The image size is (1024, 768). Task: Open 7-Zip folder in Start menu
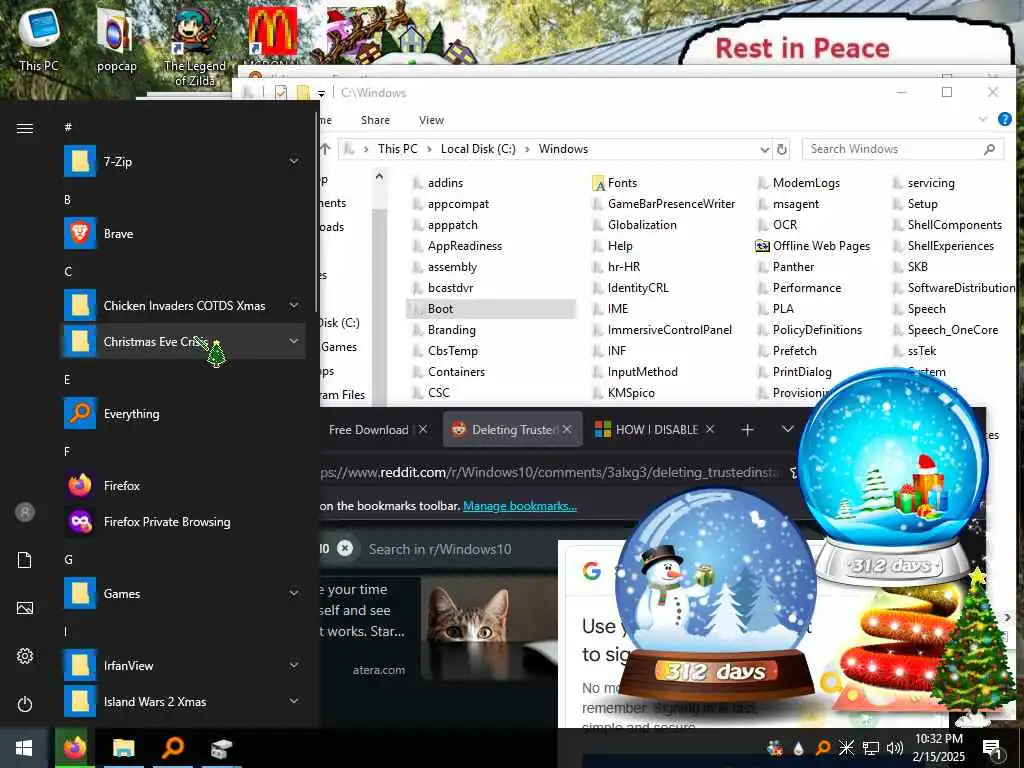(183, 161)
